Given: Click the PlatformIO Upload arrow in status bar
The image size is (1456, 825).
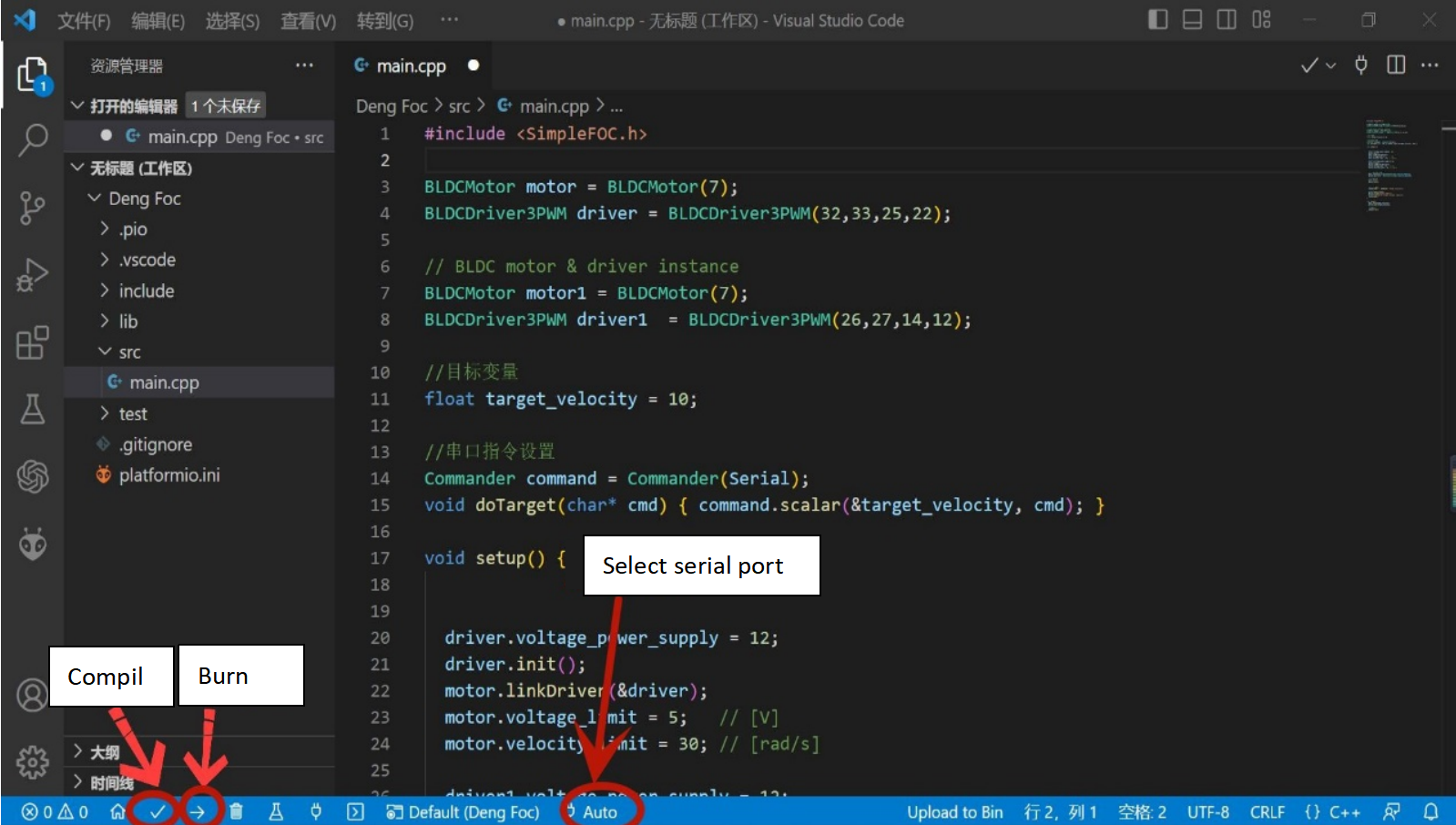Looking at the screenshot, I should coord(197,811).
